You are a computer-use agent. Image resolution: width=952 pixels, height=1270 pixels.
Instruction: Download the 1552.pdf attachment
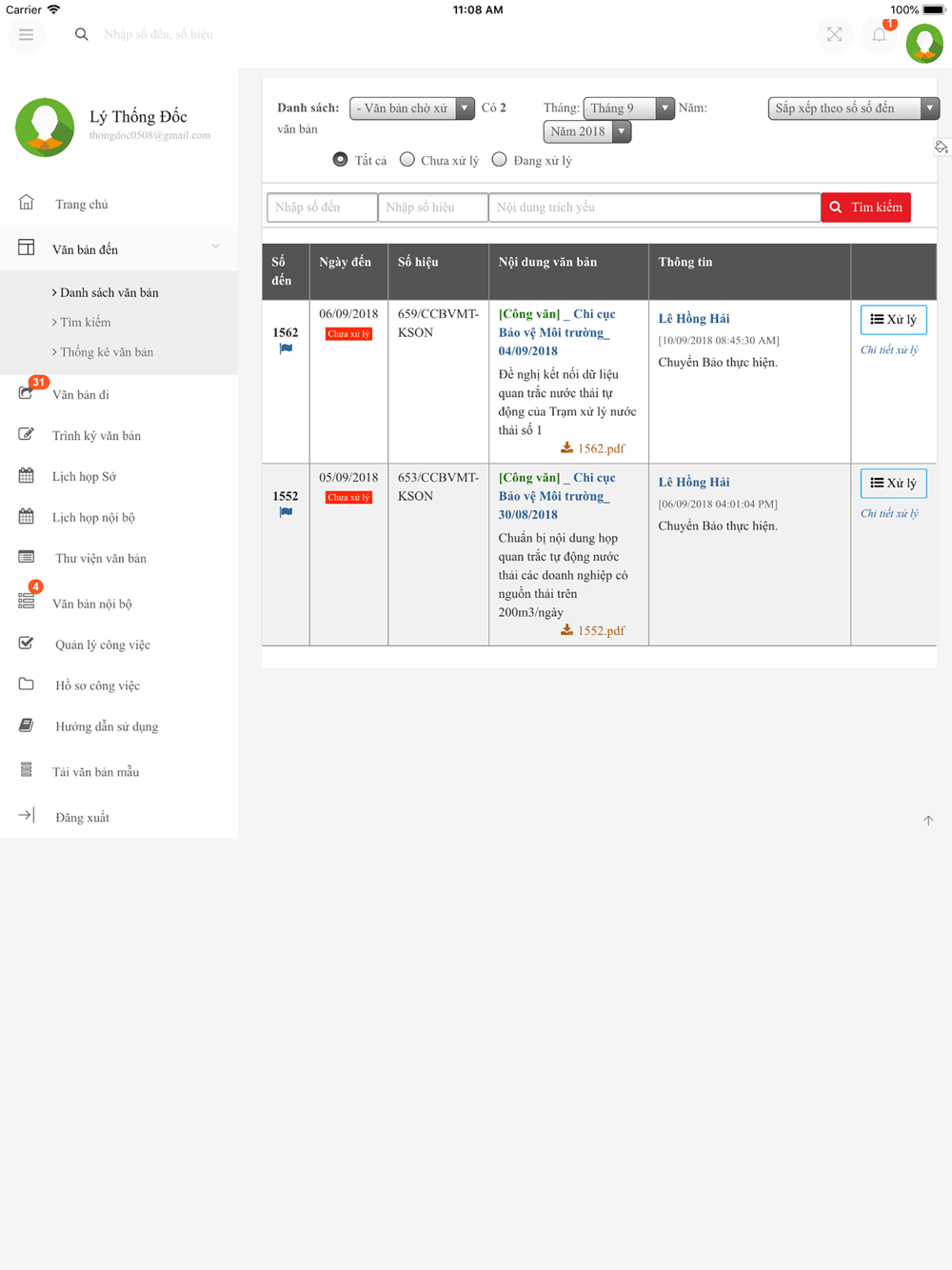(x=593, y=630)
